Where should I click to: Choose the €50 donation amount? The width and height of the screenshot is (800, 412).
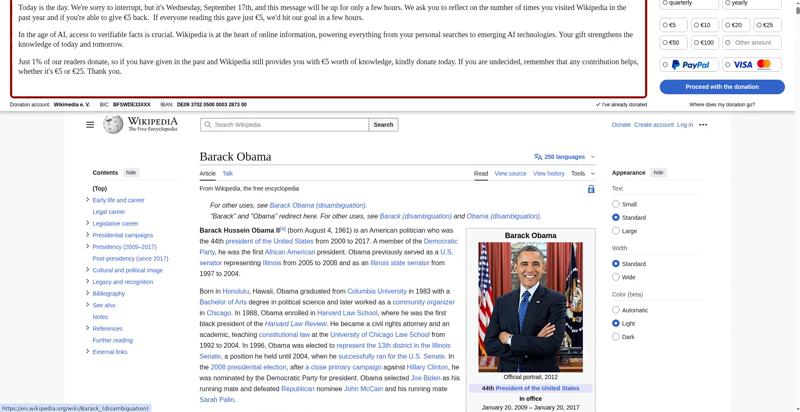(674, 43)
